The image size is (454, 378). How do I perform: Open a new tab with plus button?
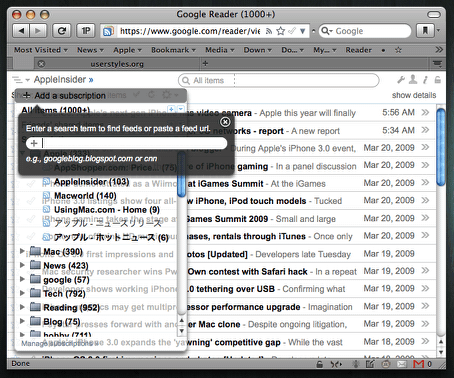pos(205,63)
